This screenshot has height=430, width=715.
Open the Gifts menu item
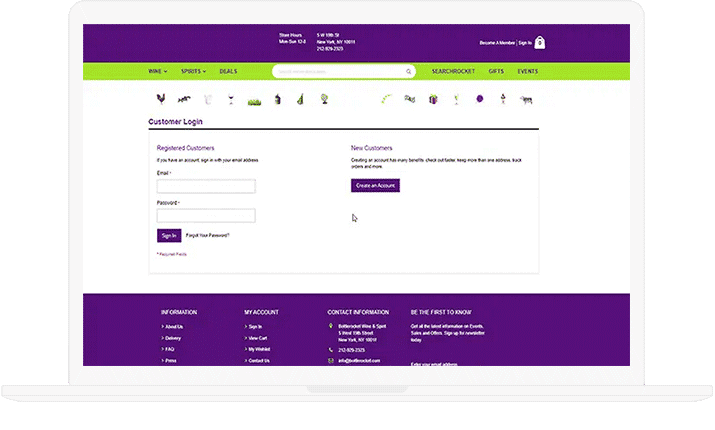[x=496, y=72]
